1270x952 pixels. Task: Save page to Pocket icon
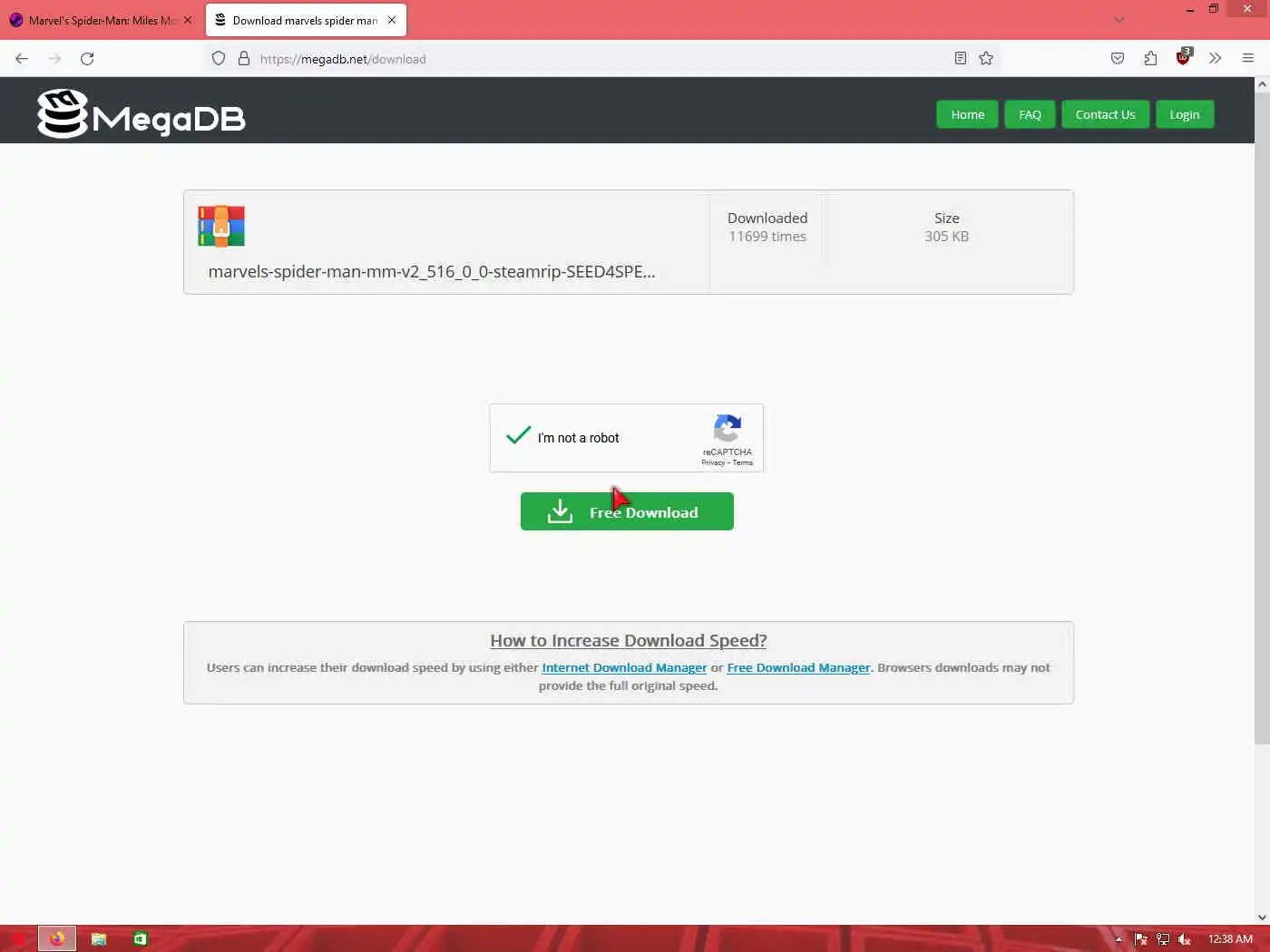pos(1118,59)
